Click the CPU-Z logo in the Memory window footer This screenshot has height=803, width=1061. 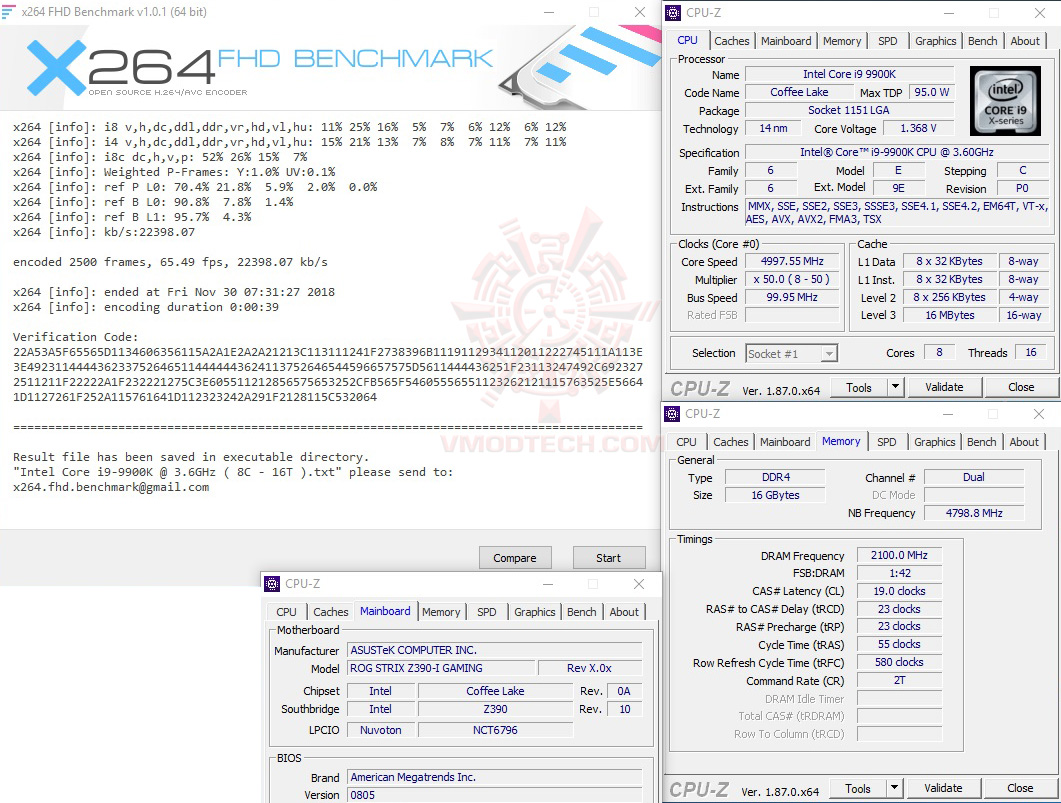point(700,788)
